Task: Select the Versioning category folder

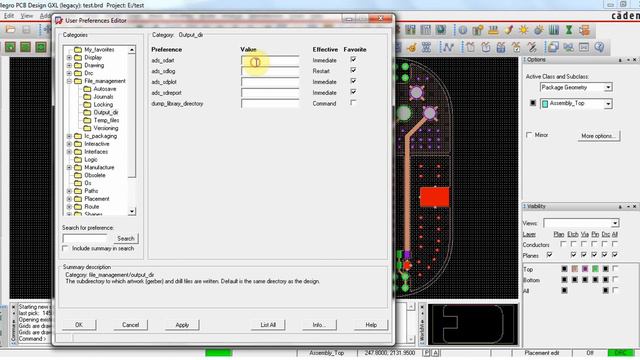Action: (106, 128)
